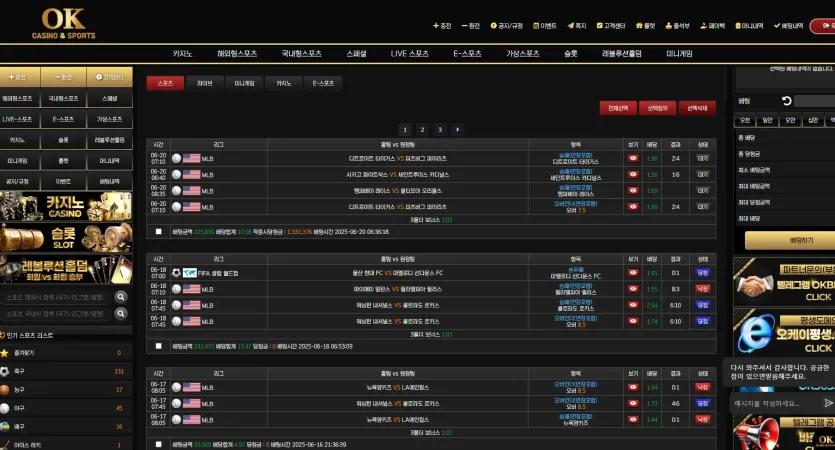This screenshot has width=835, height=450.
Task: Toggle eye view icon for 시카고 화이트삭스 match
Action: pyautogui.click(x=633, y=174)
